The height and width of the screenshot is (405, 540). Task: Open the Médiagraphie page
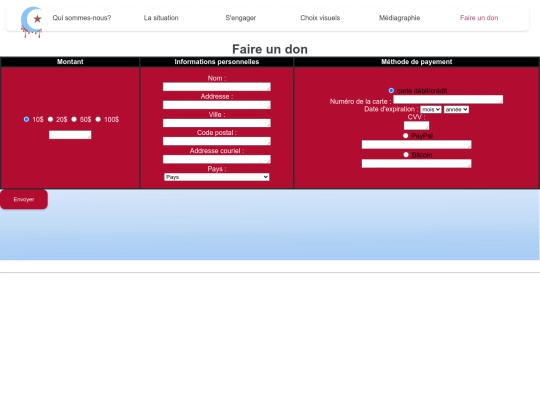399,18
